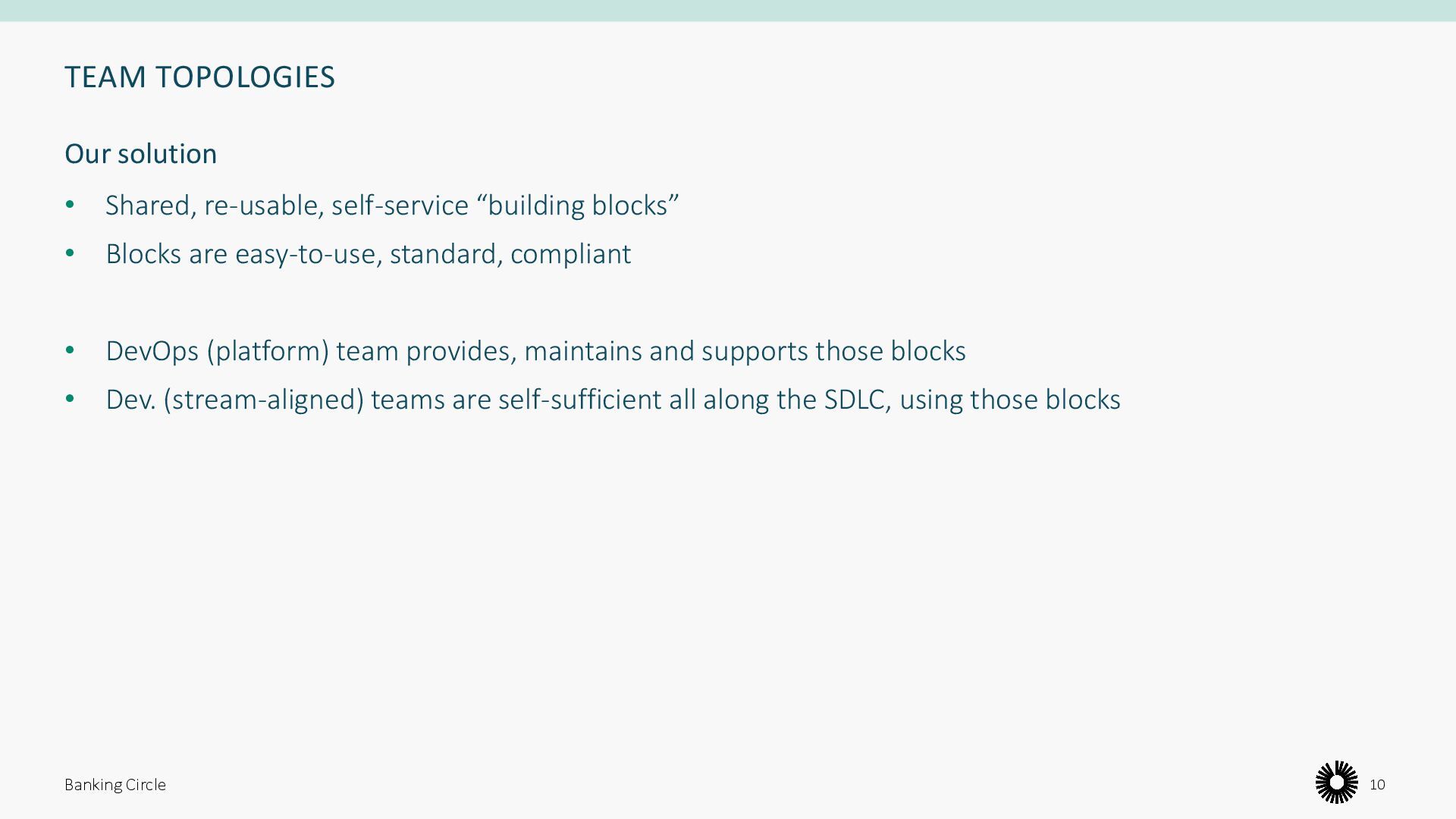This screenshot has height=819, width=1456.
Task: Click the text (stream-aligned) in last bullet
Action: click(263, 400)
